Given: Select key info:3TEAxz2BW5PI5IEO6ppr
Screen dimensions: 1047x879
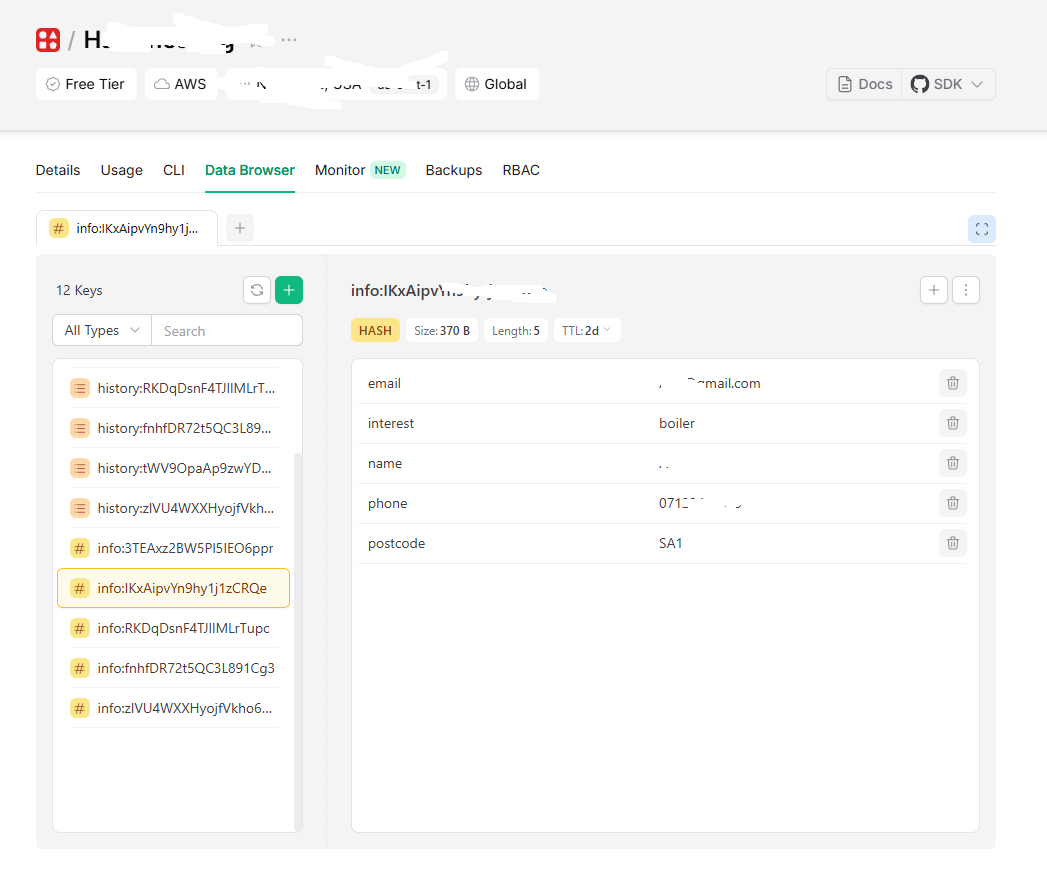Looking at the screenshot, I should (173, 548).
